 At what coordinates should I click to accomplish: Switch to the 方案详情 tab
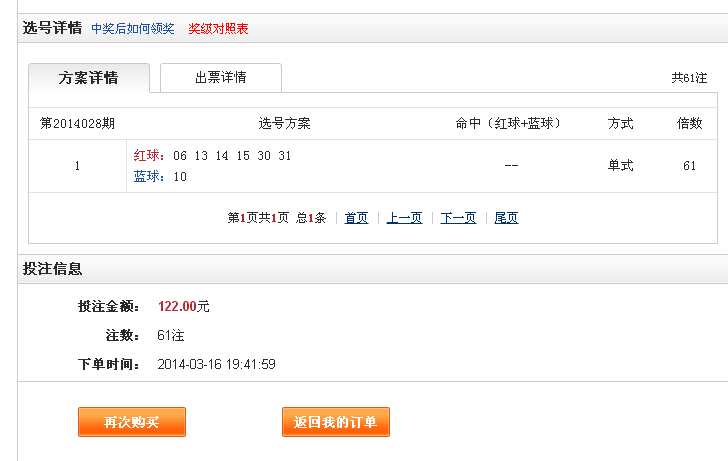click(89, 78)
